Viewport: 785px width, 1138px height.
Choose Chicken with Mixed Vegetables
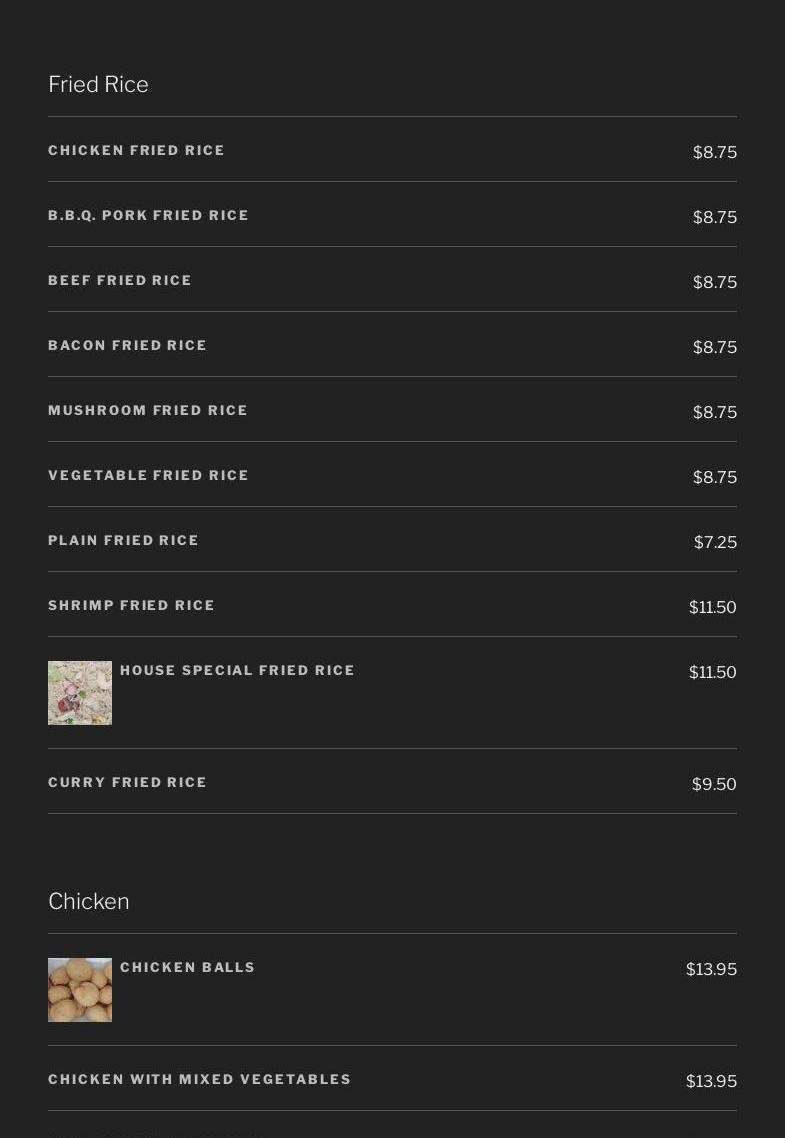click(199, 1080)
